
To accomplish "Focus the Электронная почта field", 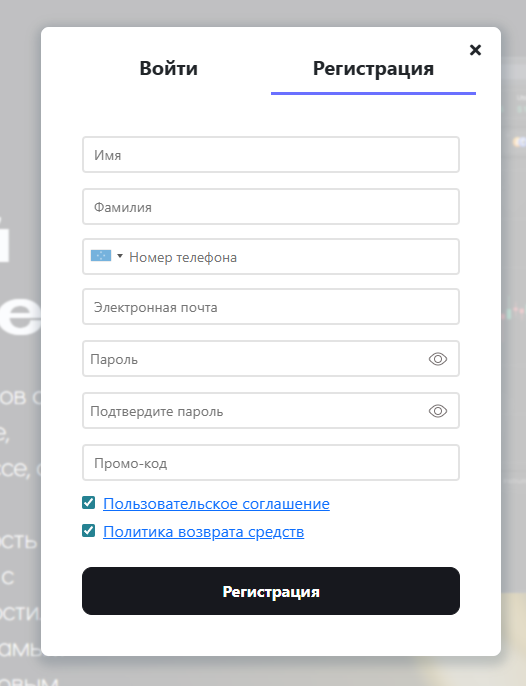I will point(271,307).
